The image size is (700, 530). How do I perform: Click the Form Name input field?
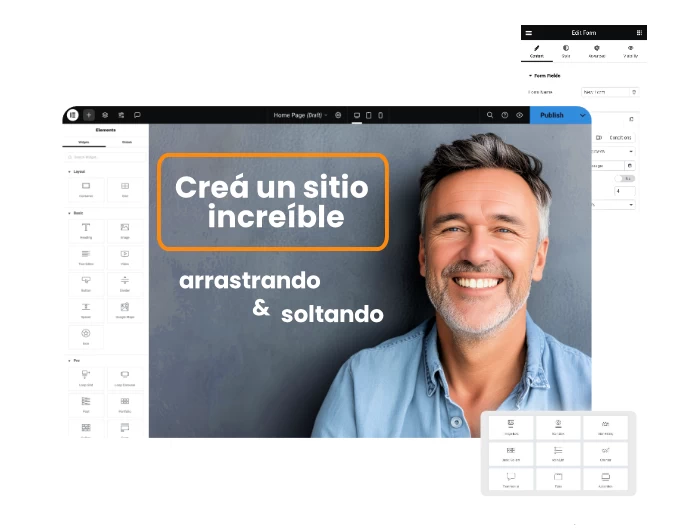click(x=604, y=92)
